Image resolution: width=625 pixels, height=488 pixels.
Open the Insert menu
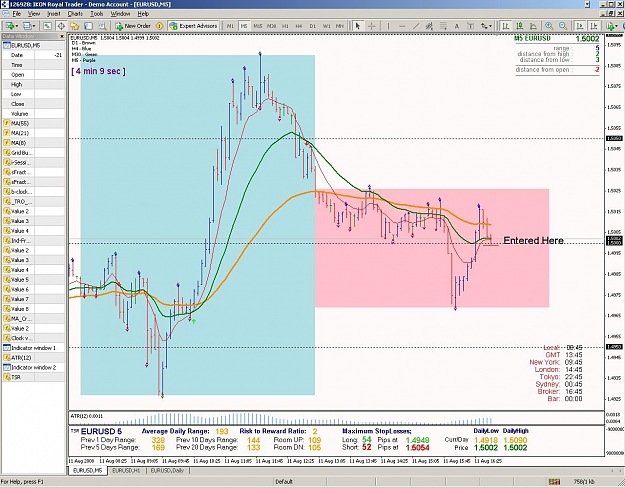[x=54, y=14]
